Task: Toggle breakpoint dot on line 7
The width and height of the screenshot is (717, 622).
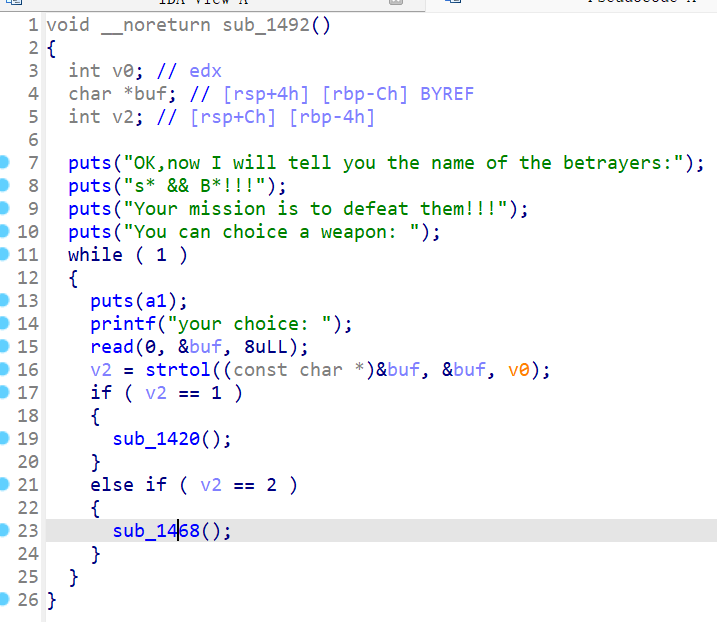Action: point(6,162)
